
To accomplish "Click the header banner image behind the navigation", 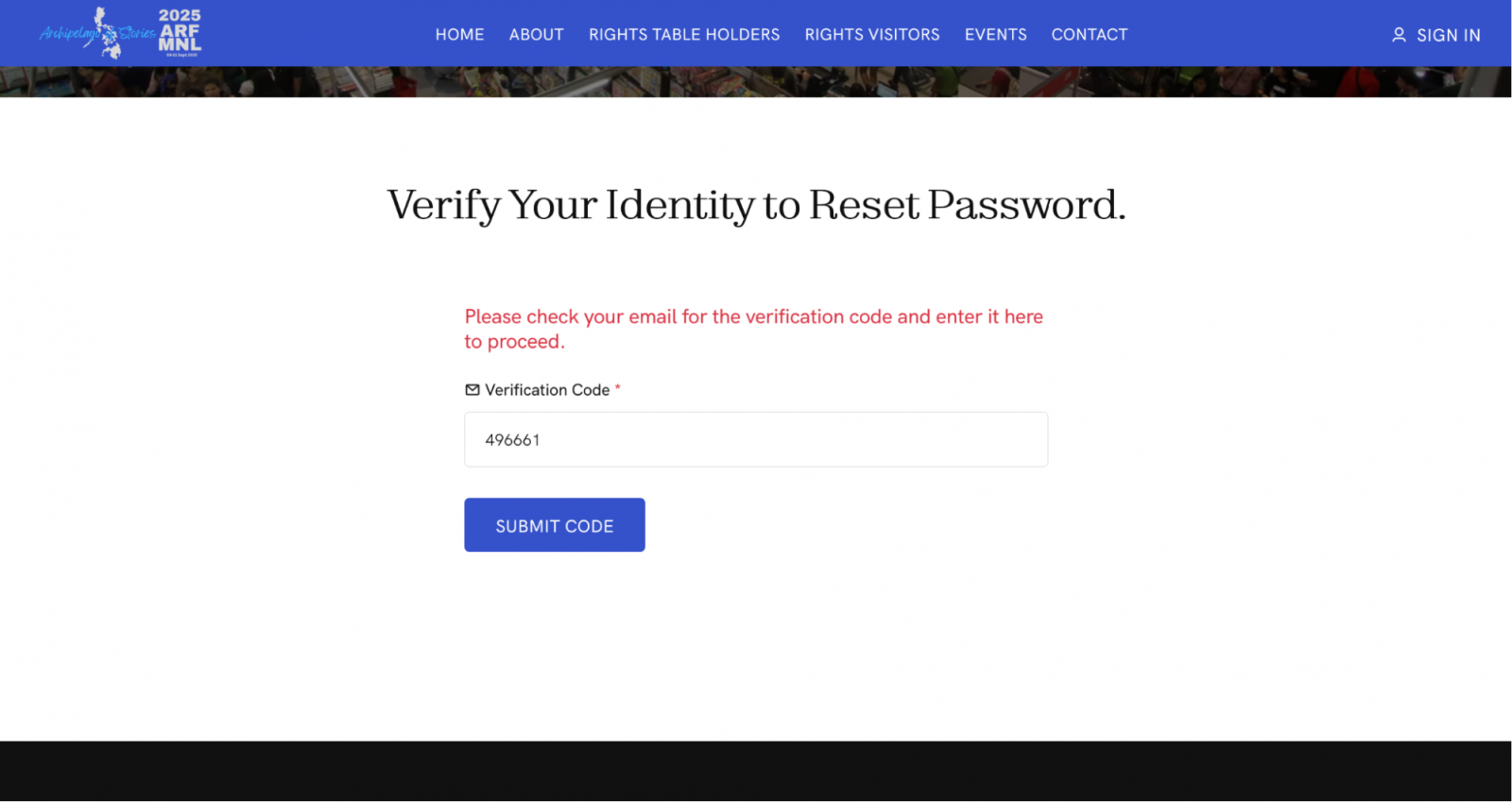I will [756, 82].
